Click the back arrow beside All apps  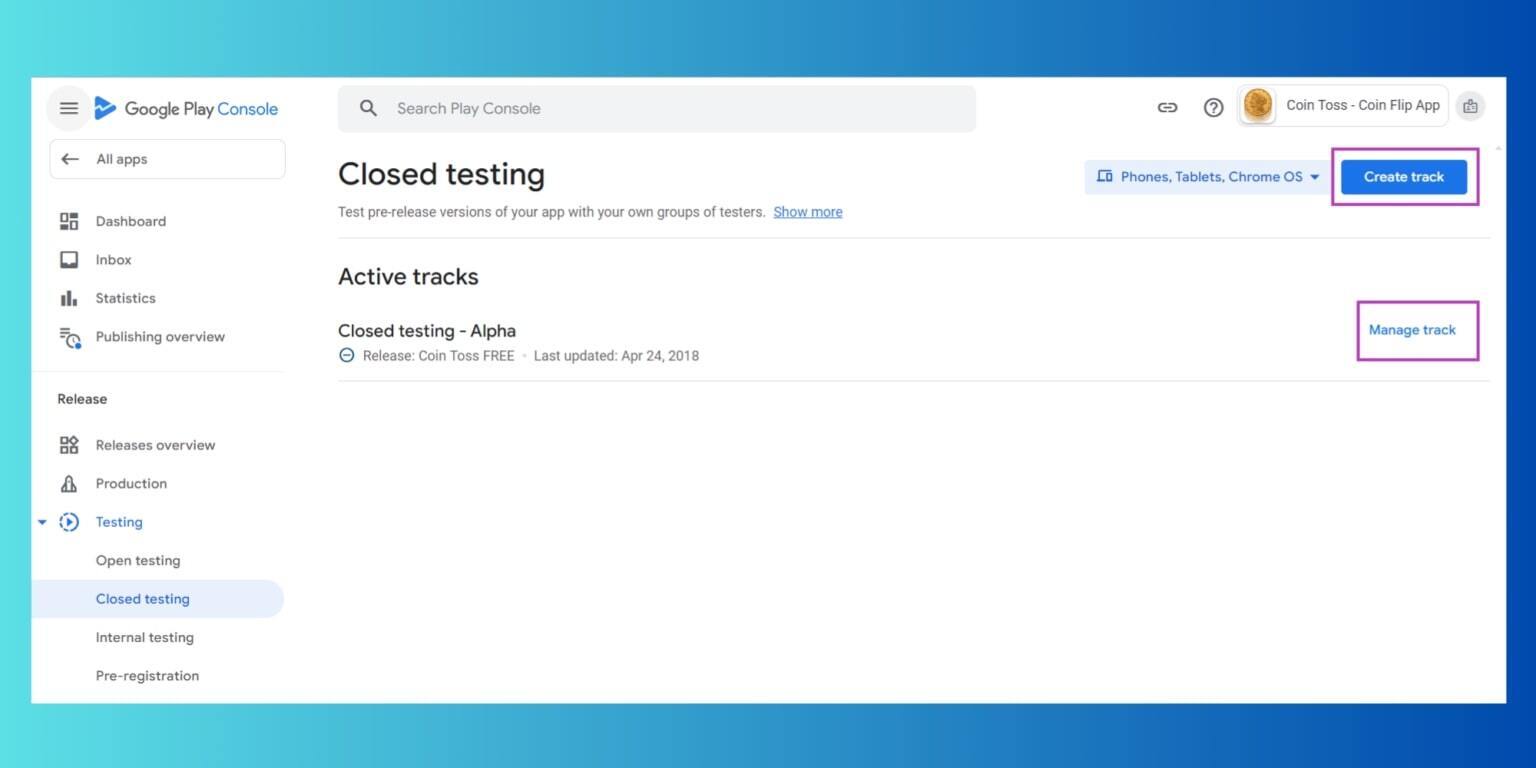(x=69, y=159)
